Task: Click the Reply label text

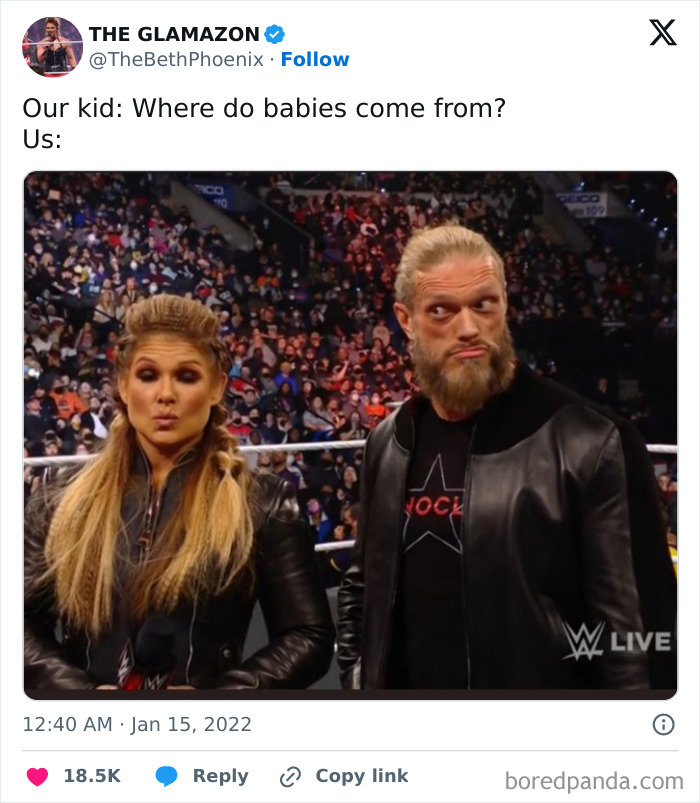Action: tap(220, 775)
